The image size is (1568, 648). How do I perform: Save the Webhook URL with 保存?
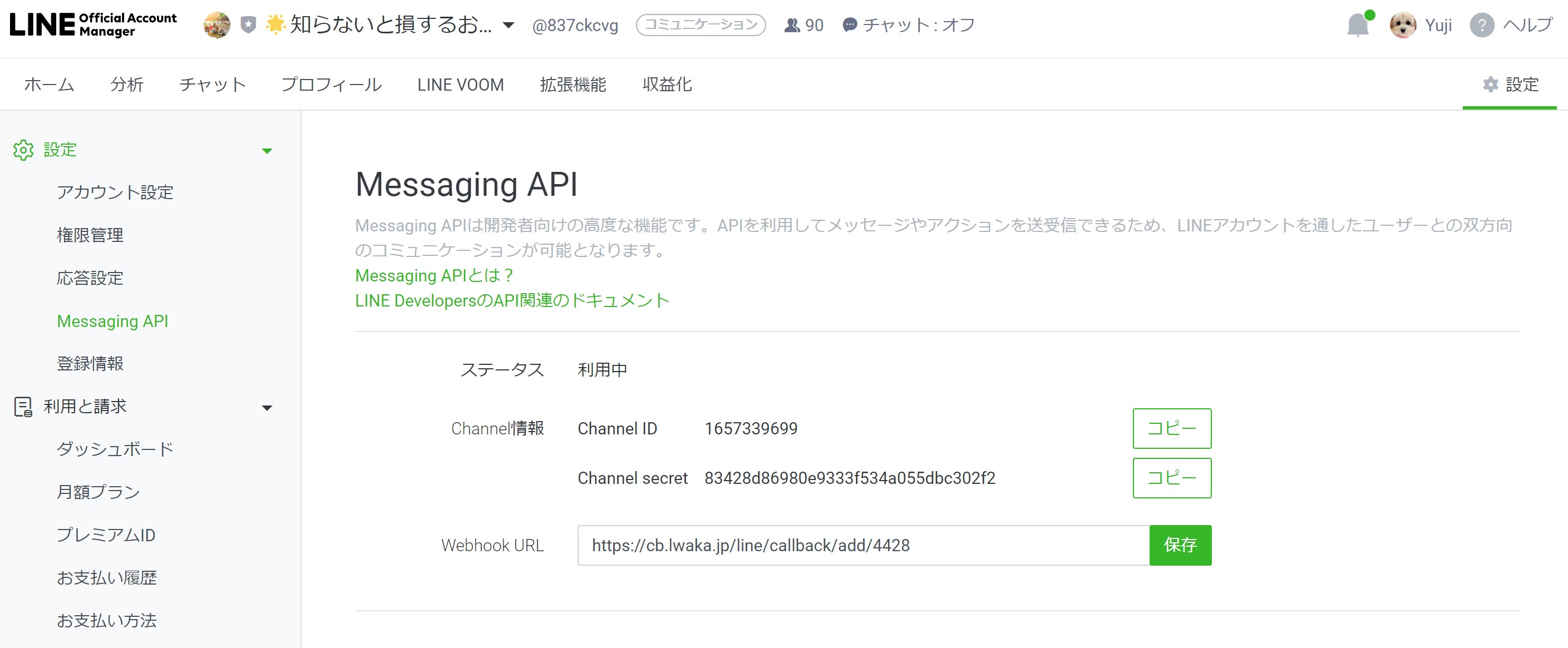[x=1180, y=545]
